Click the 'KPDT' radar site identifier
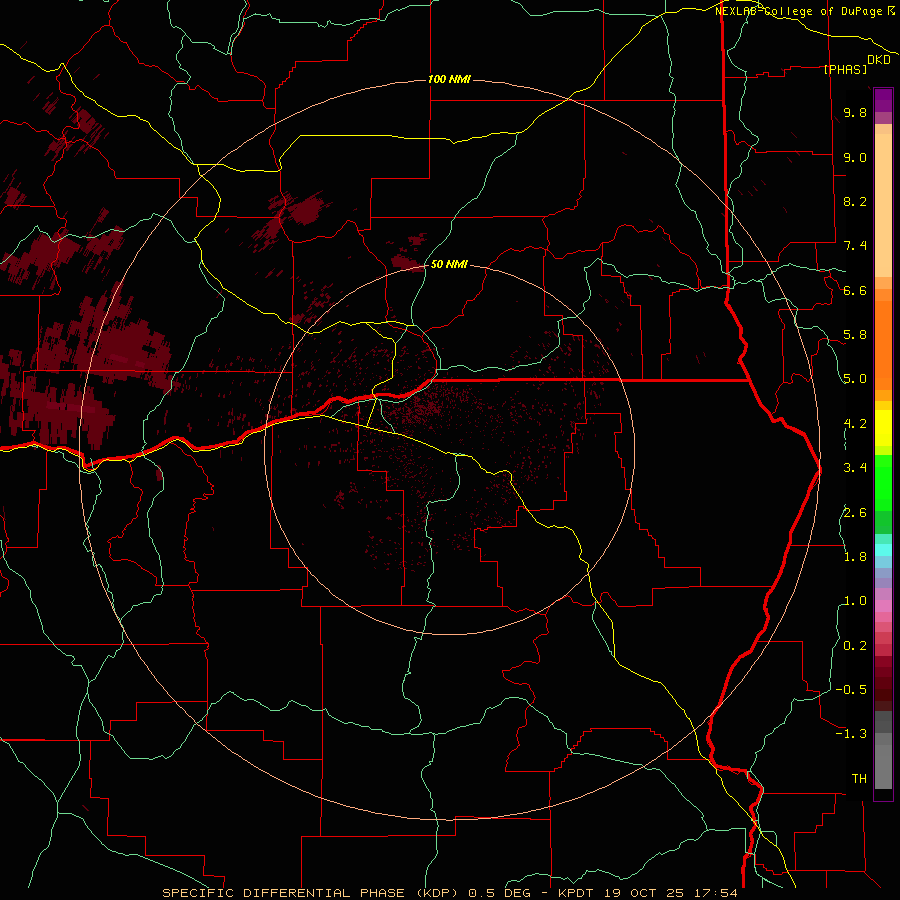The width and height of the screenshot is (900, 900). (578, 893)
